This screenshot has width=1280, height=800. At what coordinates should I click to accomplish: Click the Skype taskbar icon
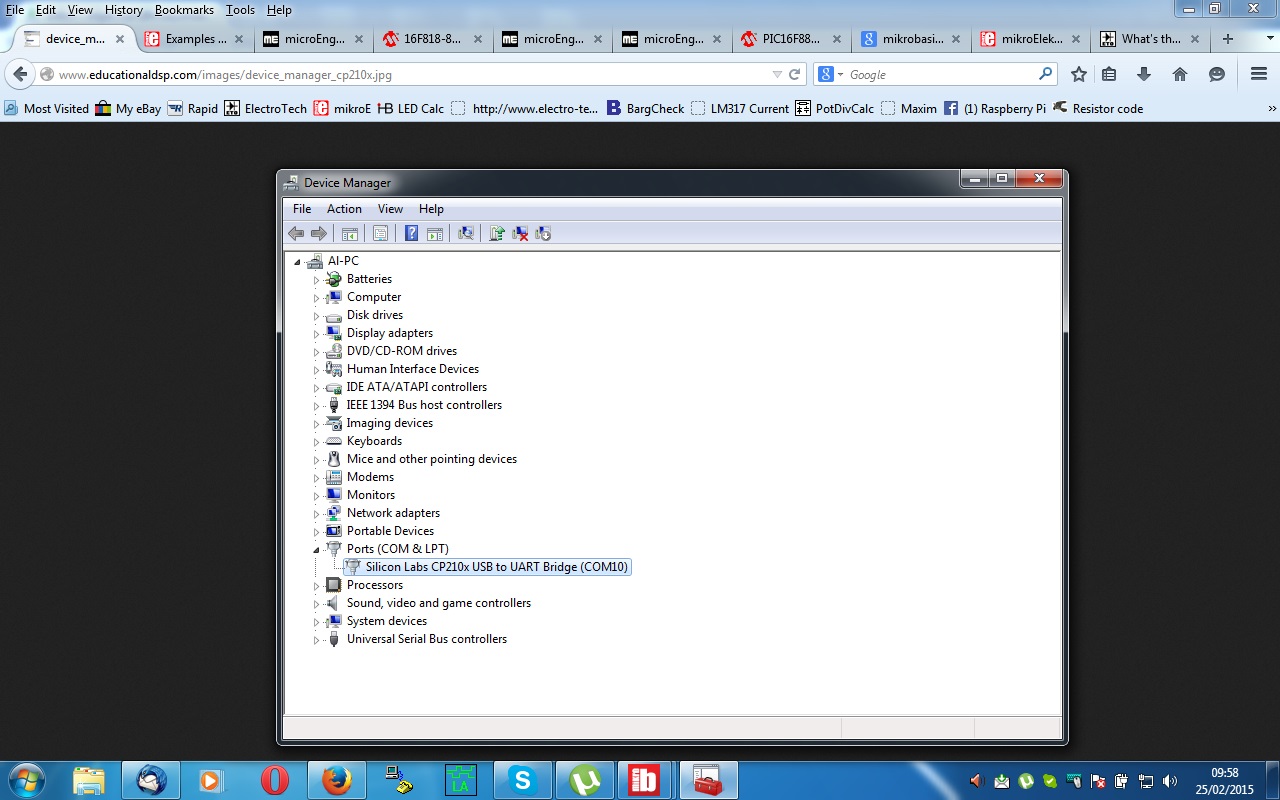click(522, 780)
